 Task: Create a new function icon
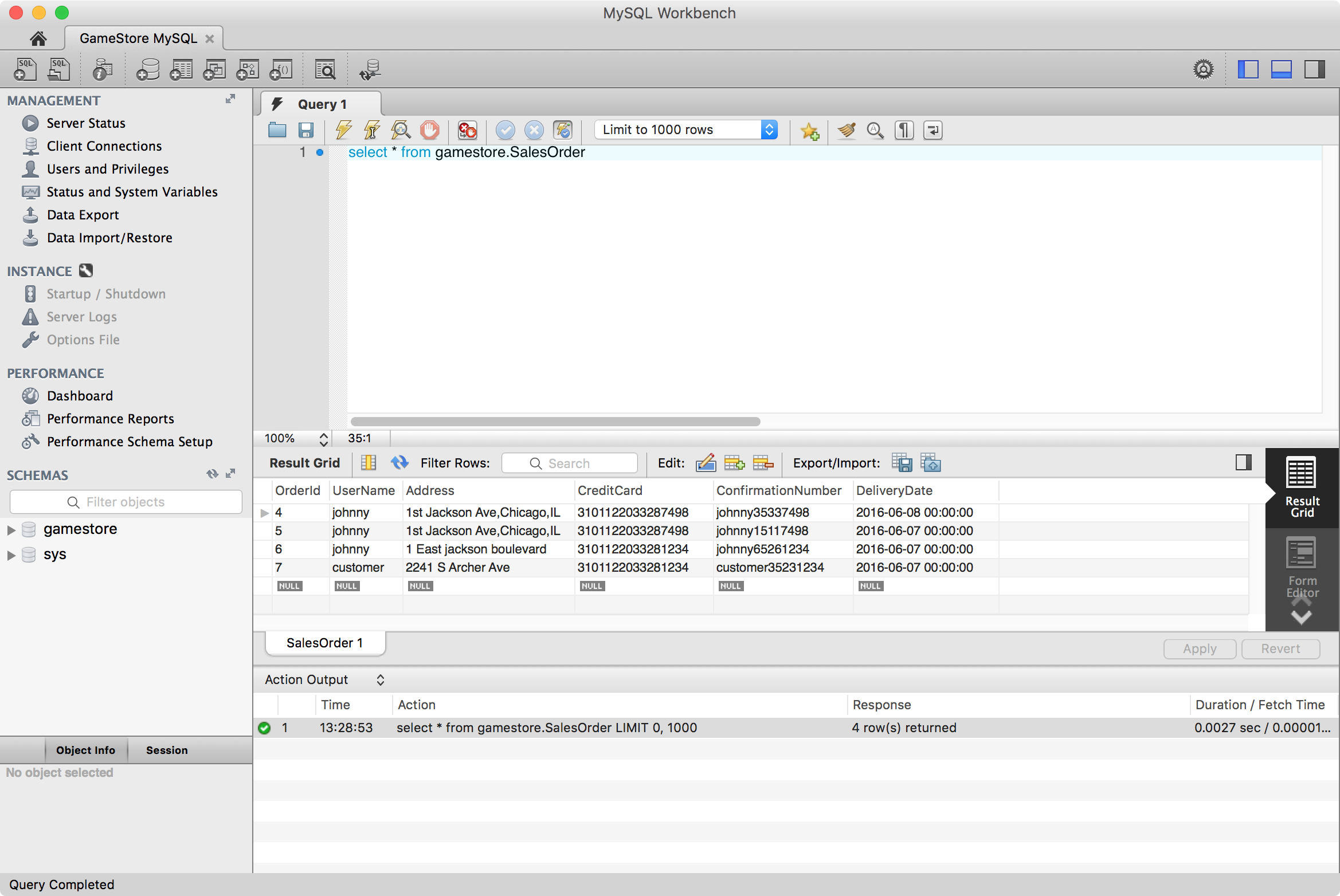[281, 69]
